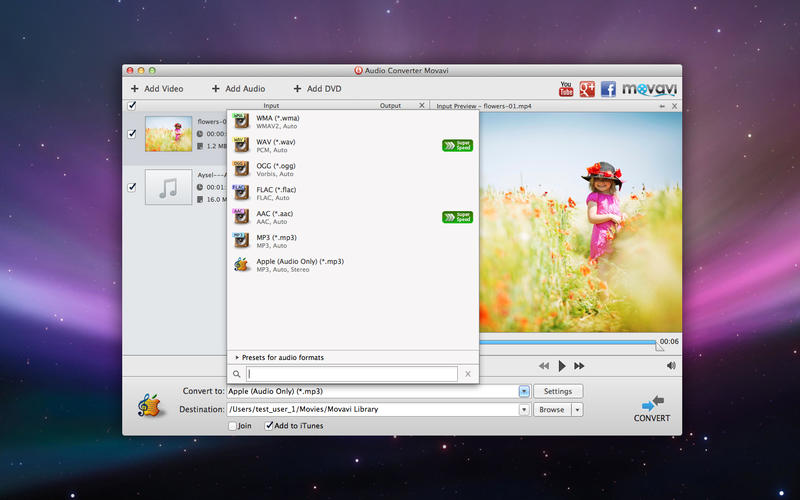Click the volume speaker icon
The width and height of the screenshot is (800, 500).
(671, 366)
